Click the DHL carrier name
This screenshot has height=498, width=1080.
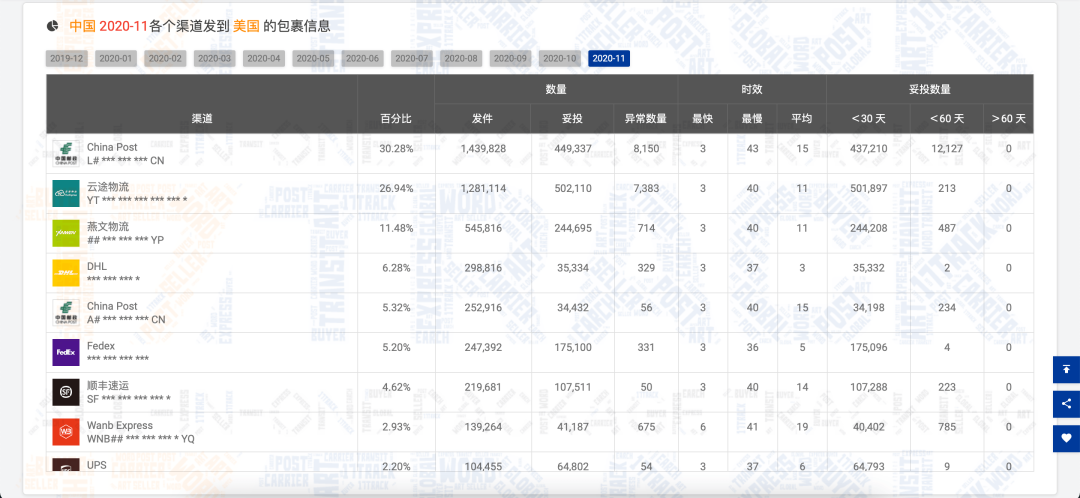coord(96,266)
